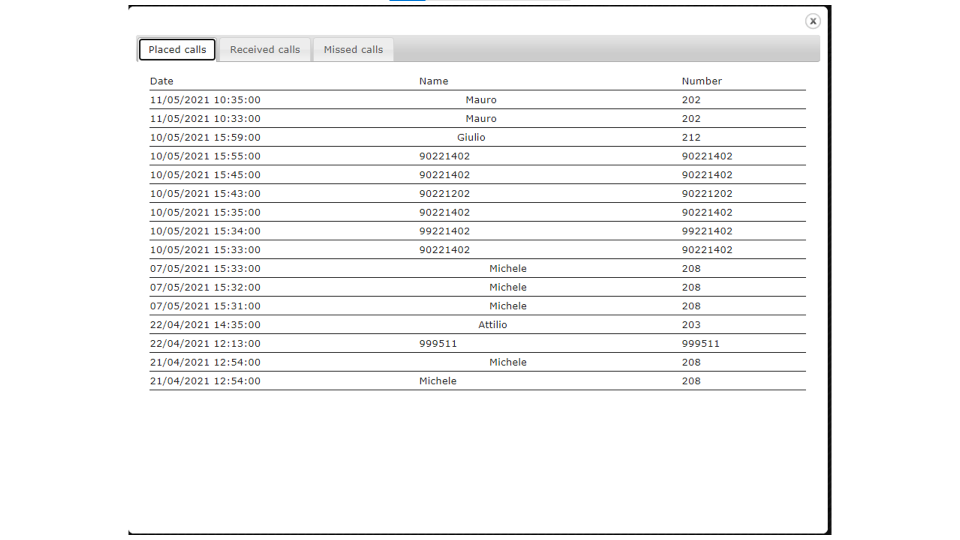This screenshot has width=960, height=540.
Task: Click the Attilio name entry
Action: (x=492, y=324)
